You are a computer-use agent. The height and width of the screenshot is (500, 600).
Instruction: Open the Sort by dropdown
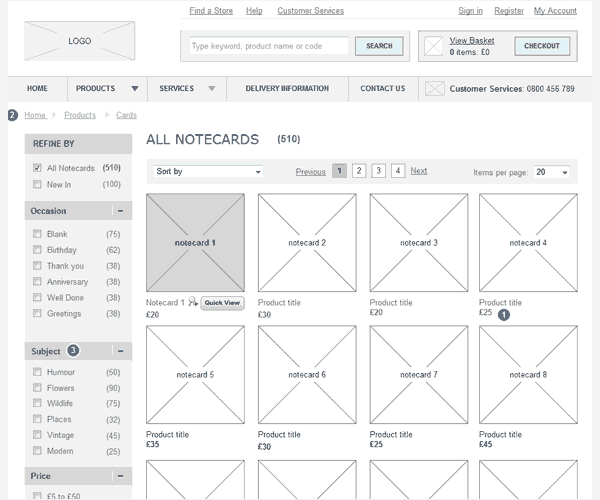point(208,172)
